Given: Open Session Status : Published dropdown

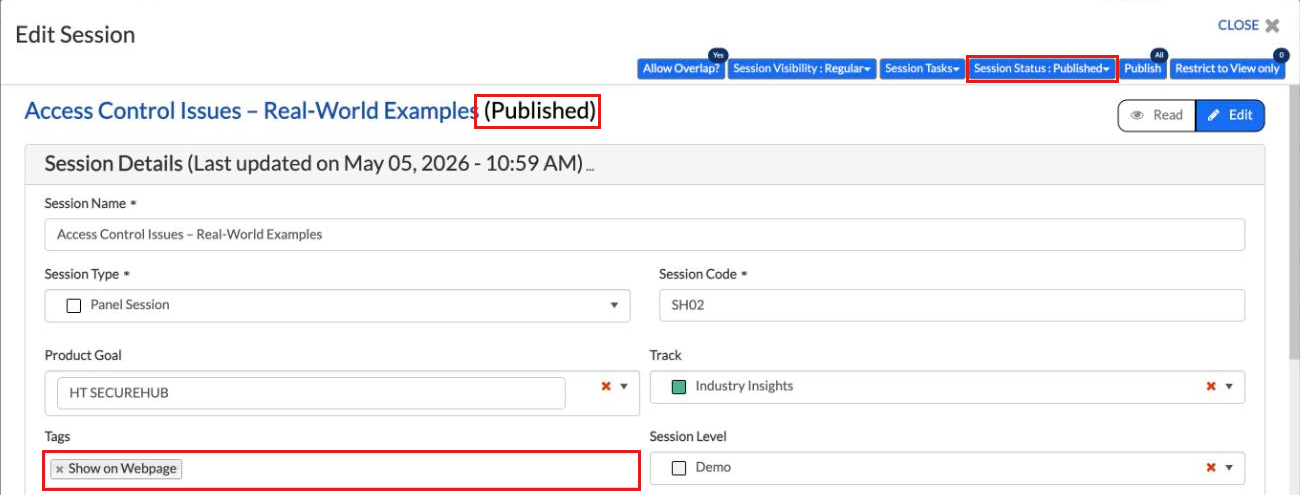Looking at the screenshot, I should [x=1042, y=68].
